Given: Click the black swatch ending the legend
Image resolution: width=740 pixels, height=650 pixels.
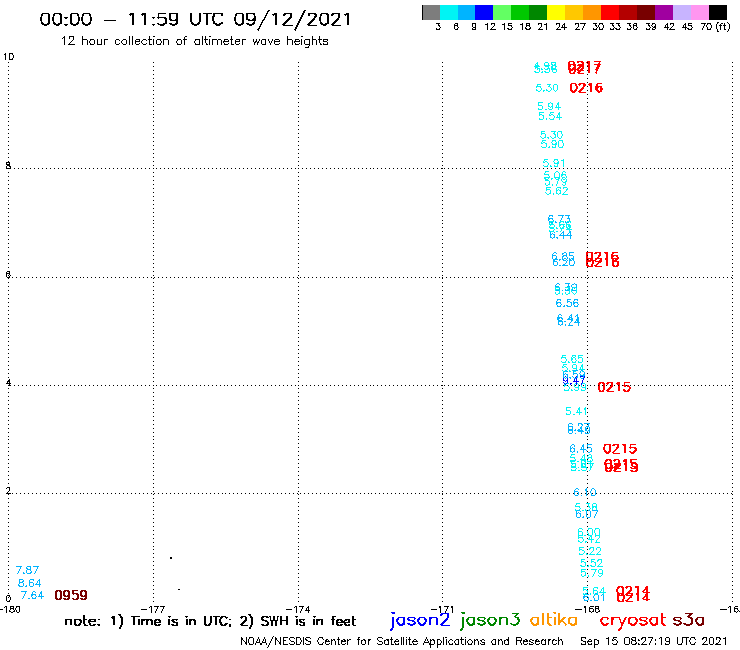Looking at the screenshot, I should pyautogui.click(x=718, y=12).
